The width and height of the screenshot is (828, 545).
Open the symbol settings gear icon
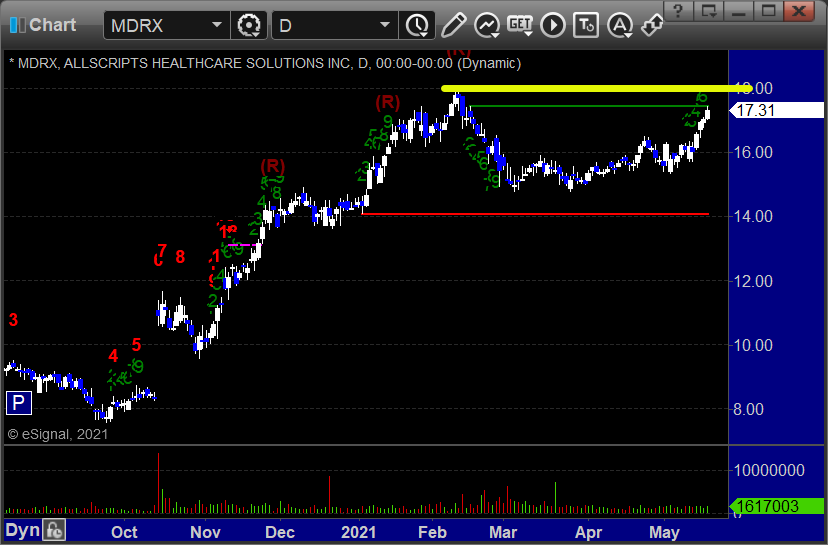248,25
